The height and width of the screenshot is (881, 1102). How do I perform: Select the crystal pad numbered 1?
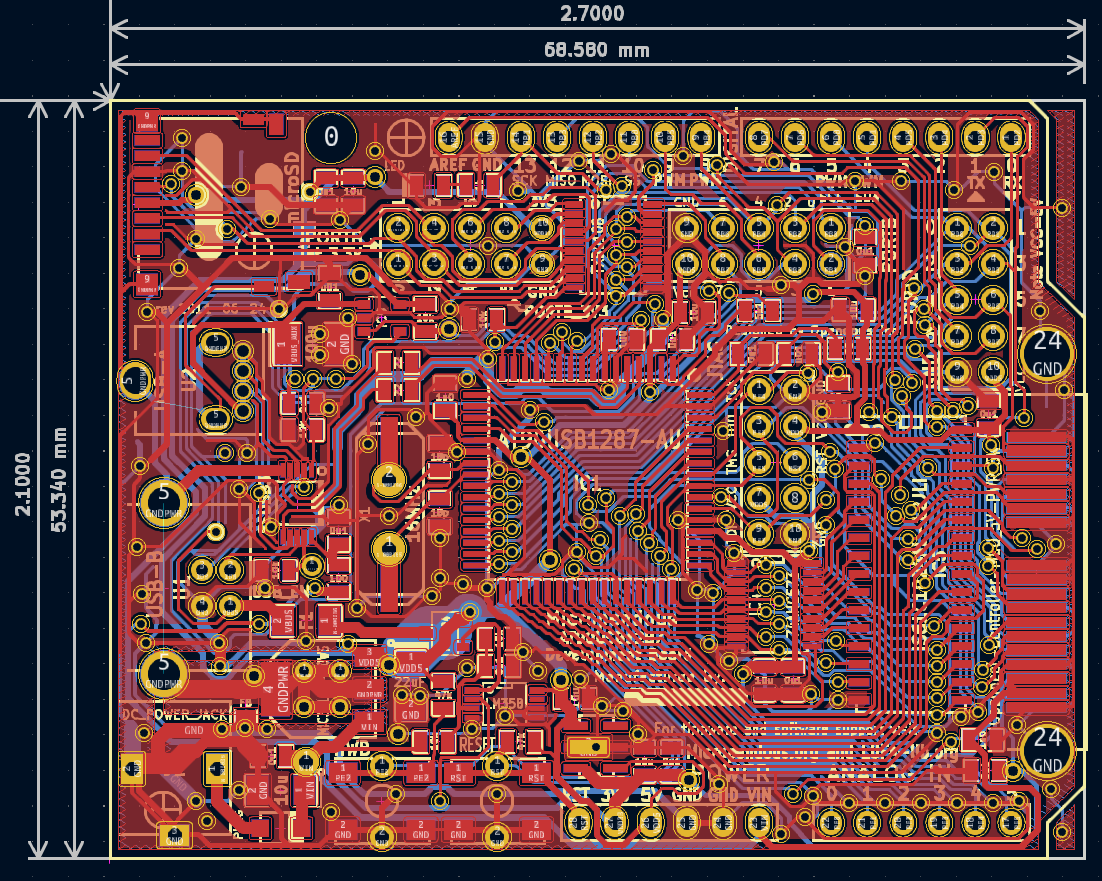pos(388,548)
